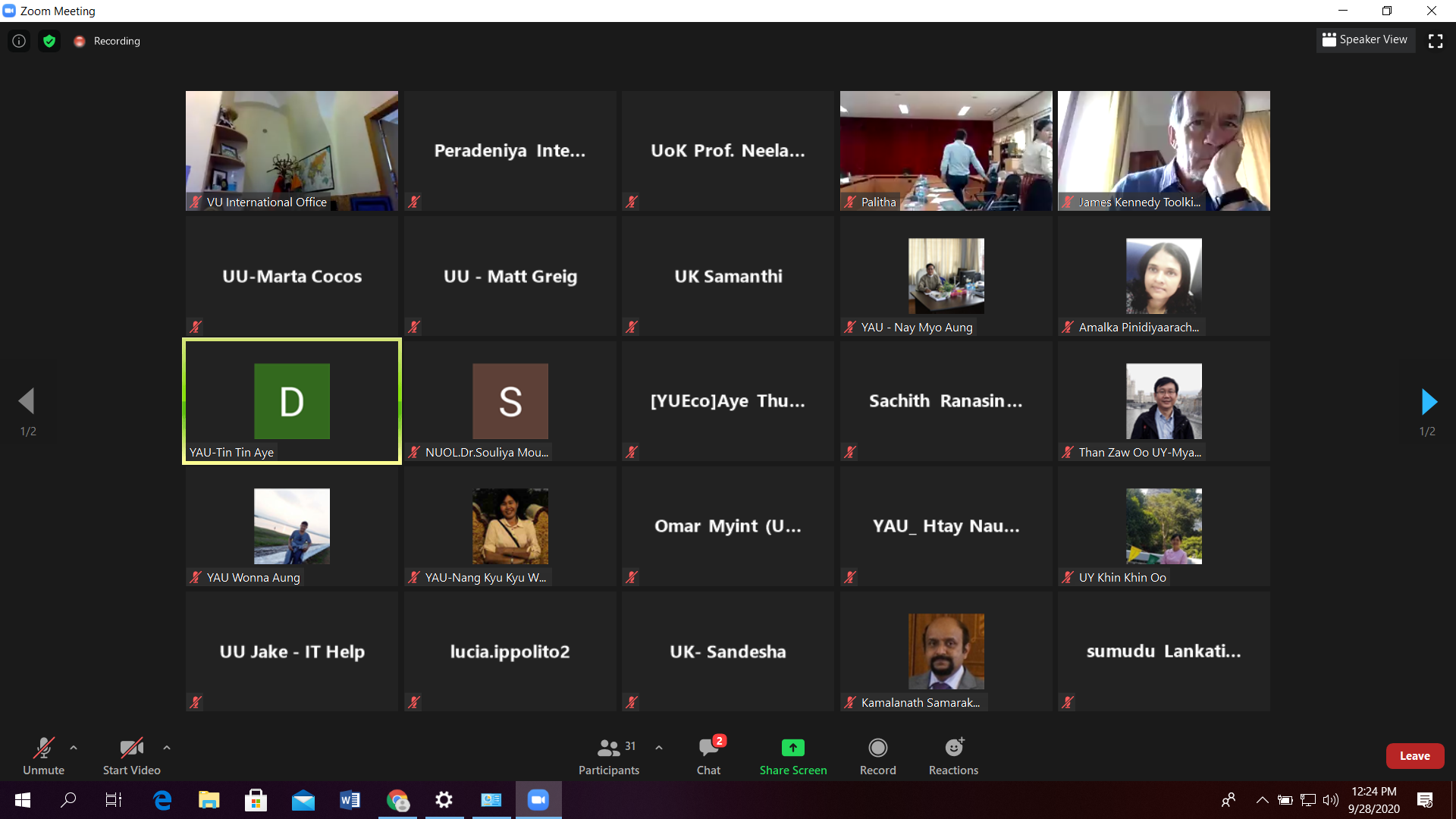Select Kamalanath Samarakoon profile photo
The width and height of the screenshot is (1456, 819).
(x=946, y=651)
